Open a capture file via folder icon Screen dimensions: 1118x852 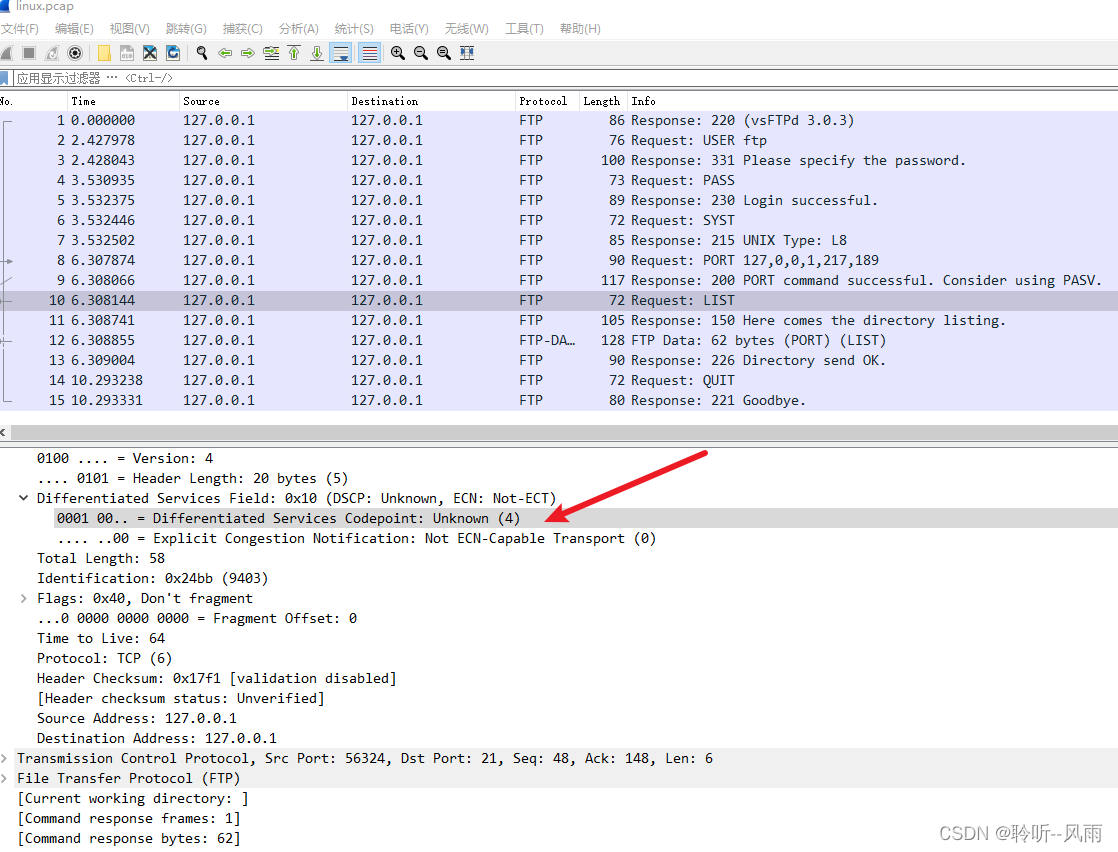tap(104, 53)
